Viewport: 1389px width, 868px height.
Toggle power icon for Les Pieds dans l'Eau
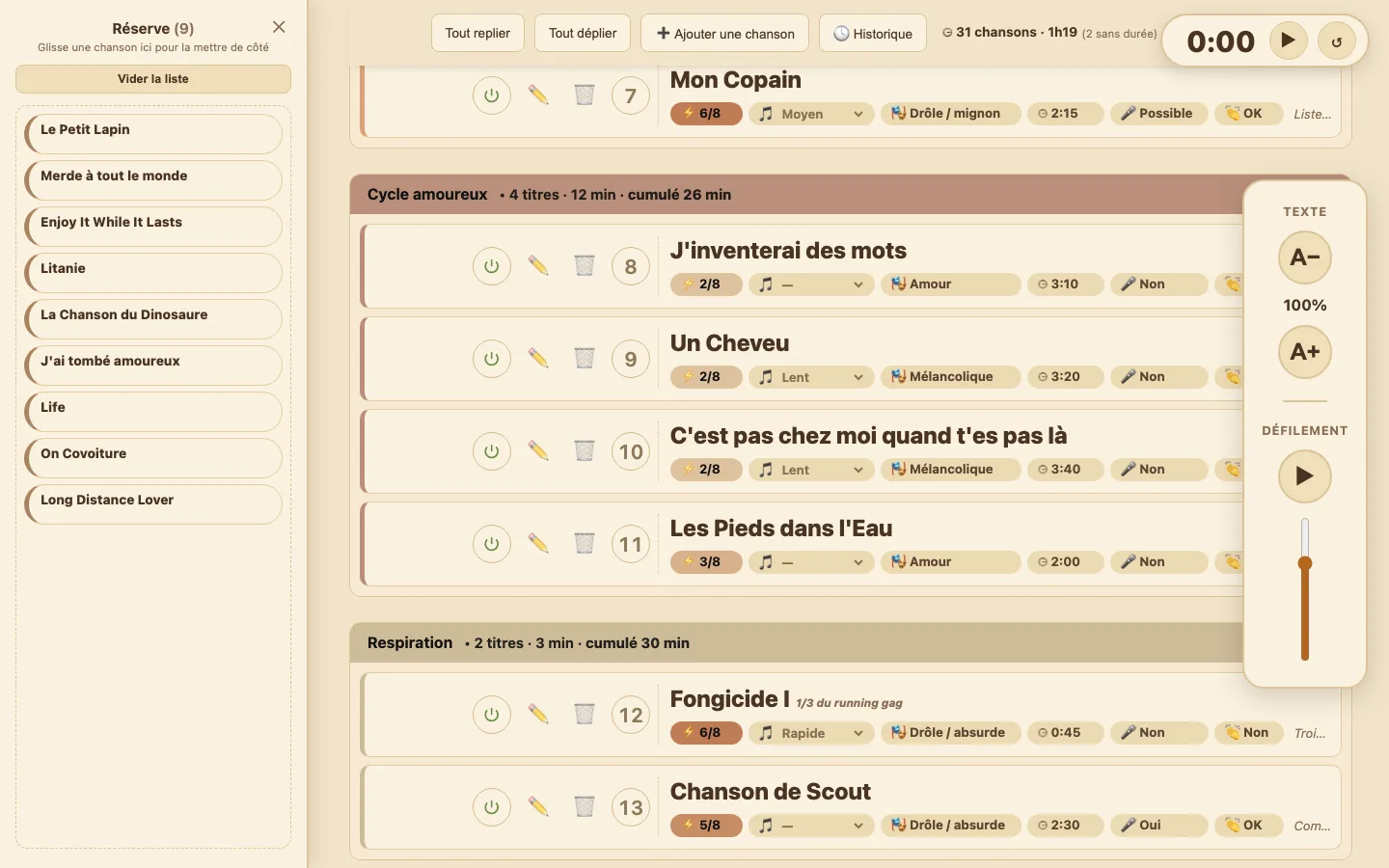[492, 544]
